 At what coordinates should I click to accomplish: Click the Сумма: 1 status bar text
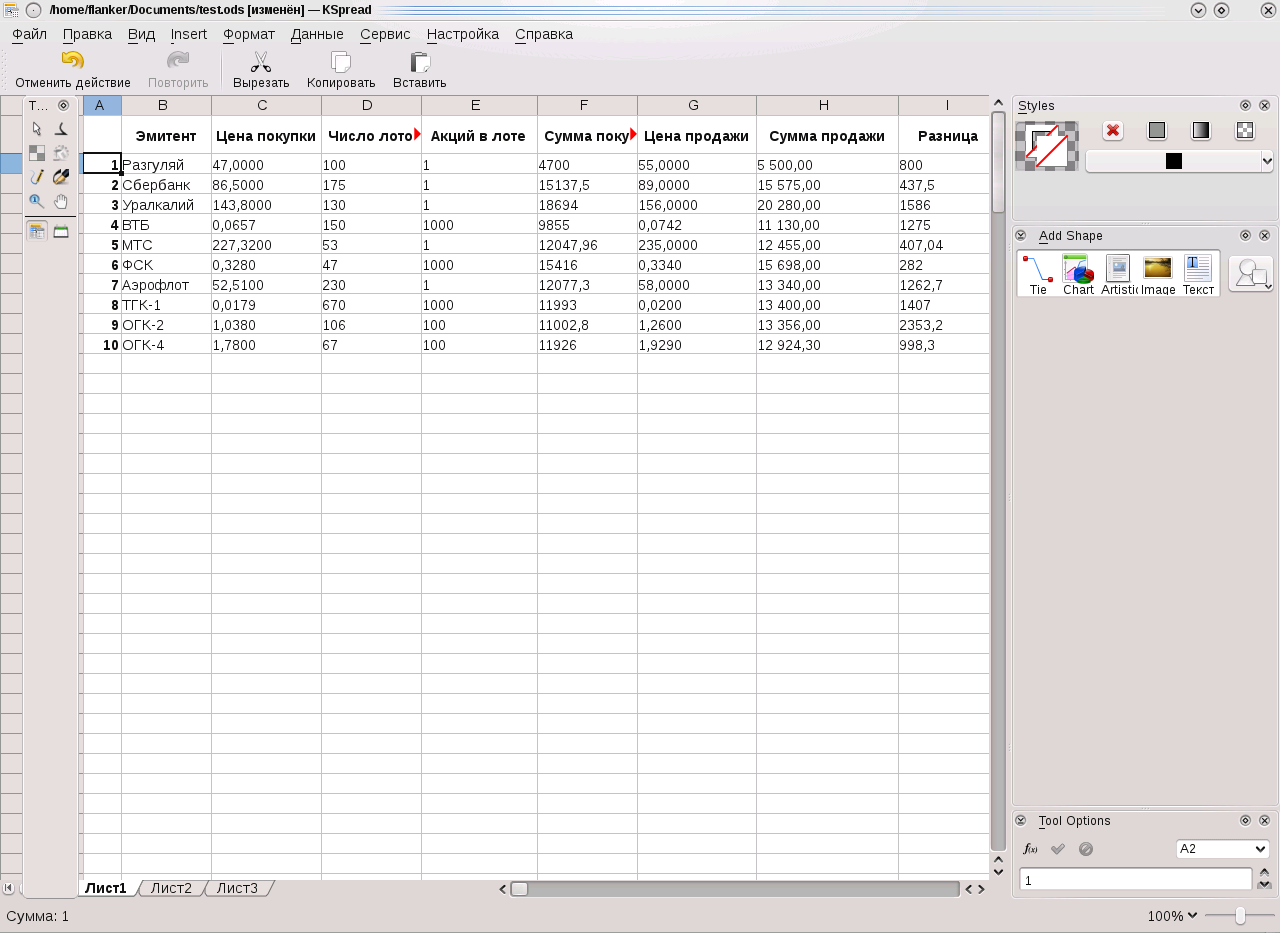[38, 916]
